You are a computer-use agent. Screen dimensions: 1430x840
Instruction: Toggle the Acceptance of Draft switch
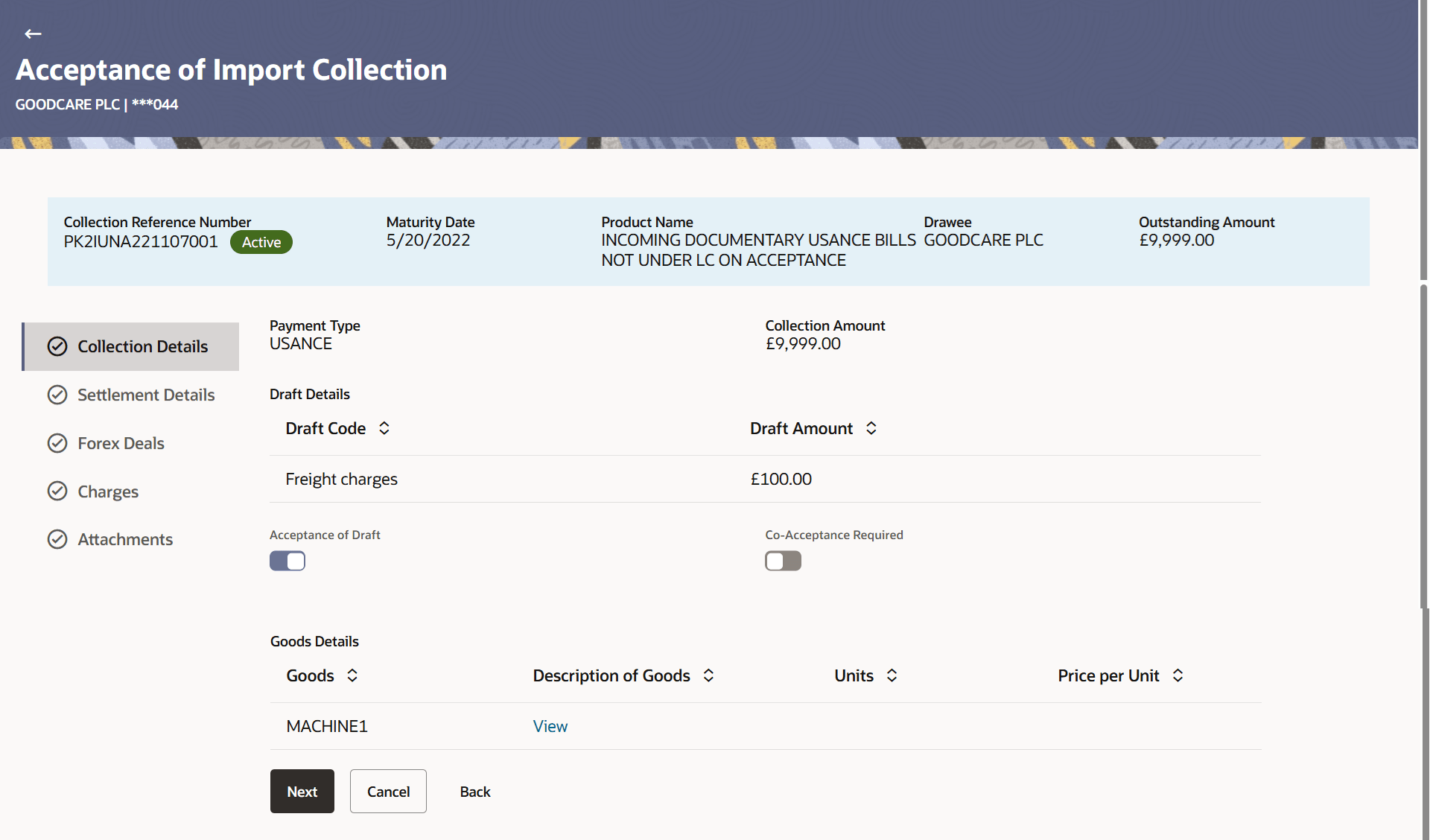click(287, 561)
